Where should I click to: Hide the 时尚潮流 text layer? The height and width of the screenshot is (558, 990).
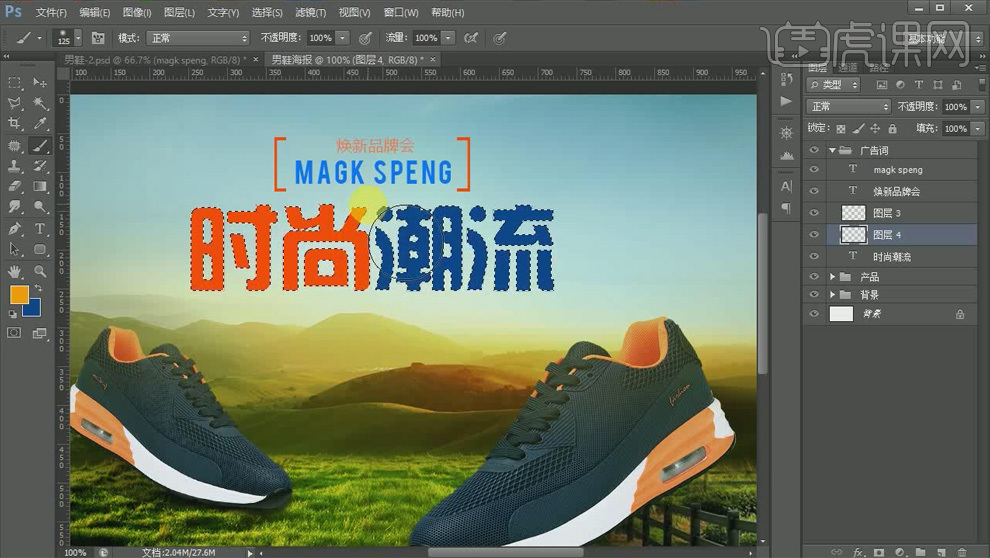(814, 256)
